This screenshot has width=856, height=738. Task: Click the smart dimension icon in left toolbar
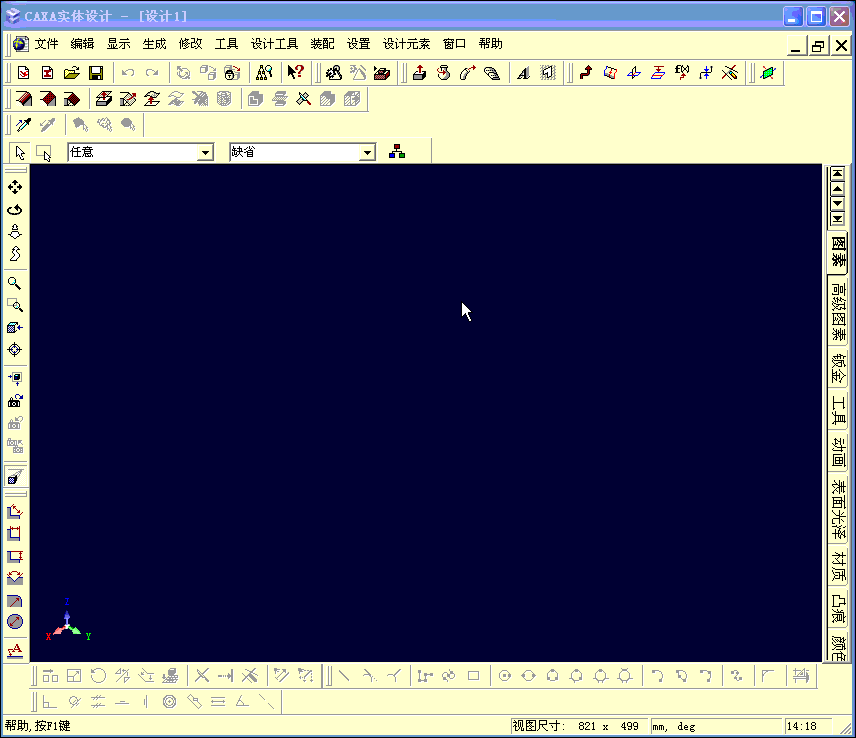pyautogui.click(x=15, y=511)
